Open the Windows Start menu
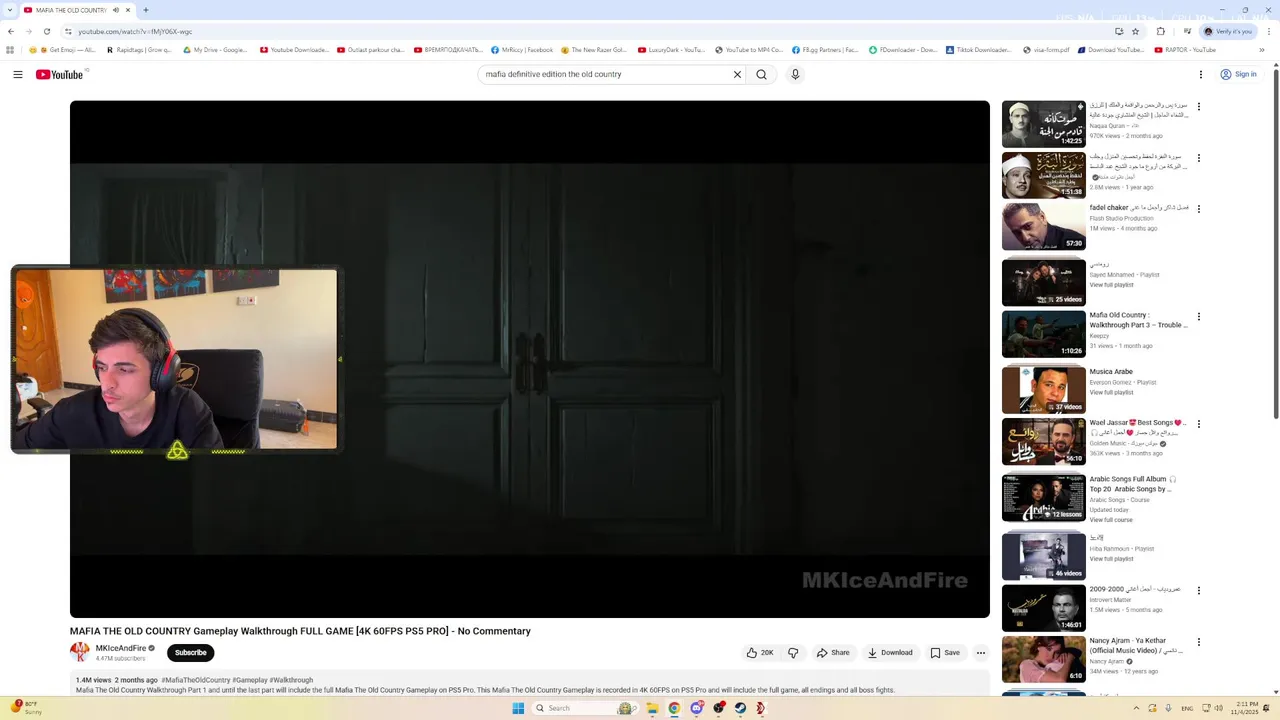Image resolution: width=1280 pixels, height=720 pixels. (x=518, y=708)
